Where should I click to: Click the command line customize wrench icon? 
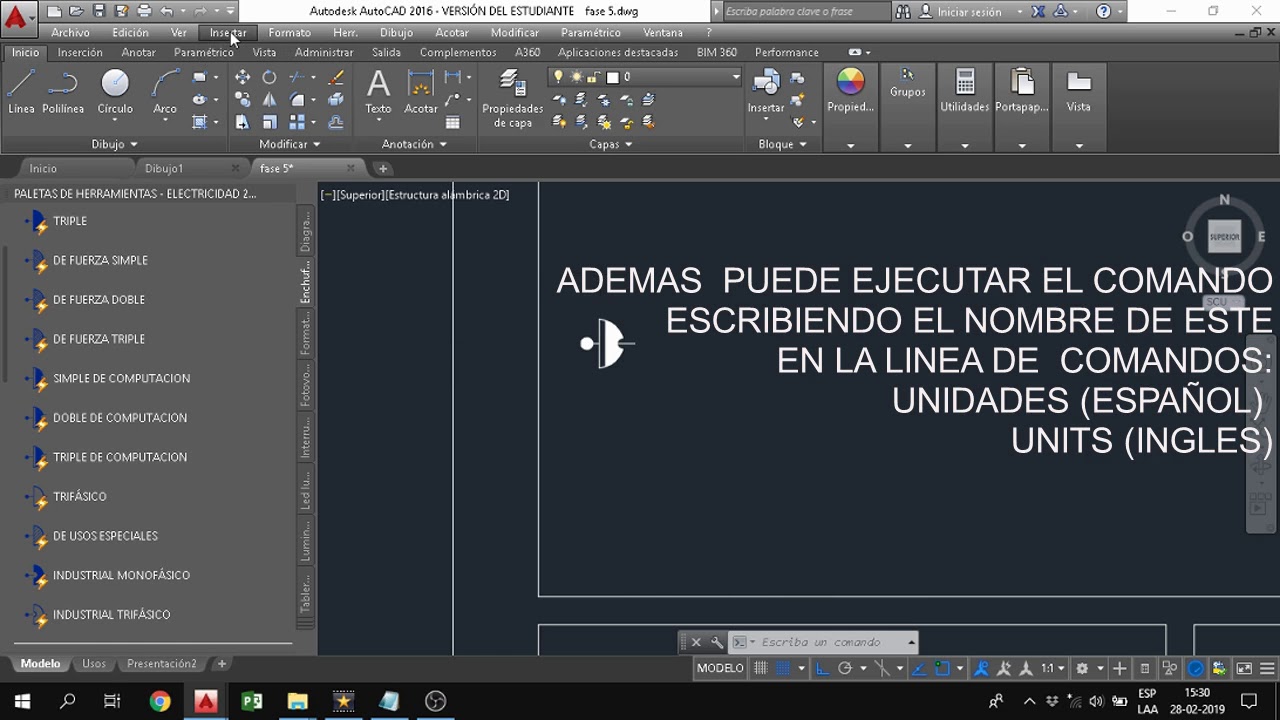716,642
